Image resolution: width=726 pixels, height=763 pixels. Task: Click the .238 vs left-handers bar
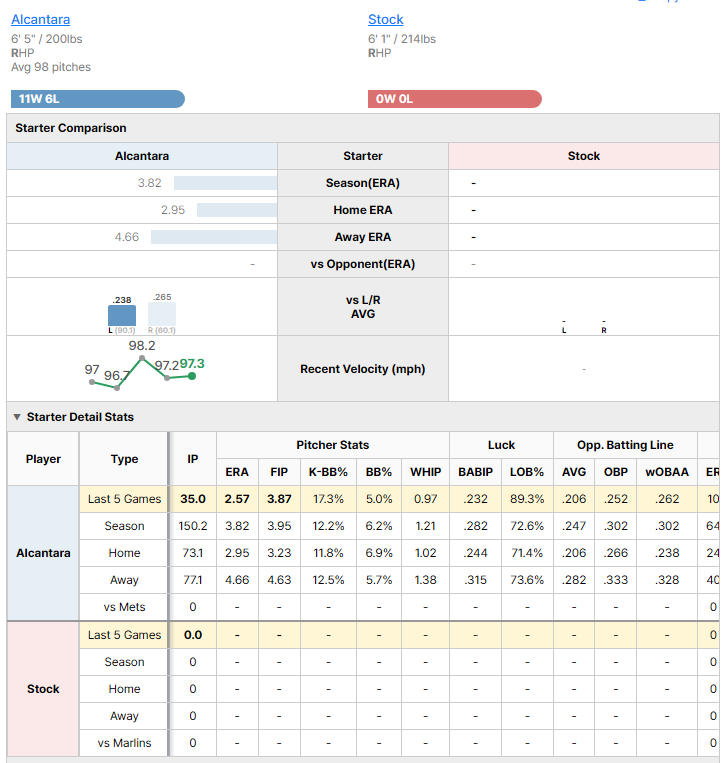click(x=122, y=315)
